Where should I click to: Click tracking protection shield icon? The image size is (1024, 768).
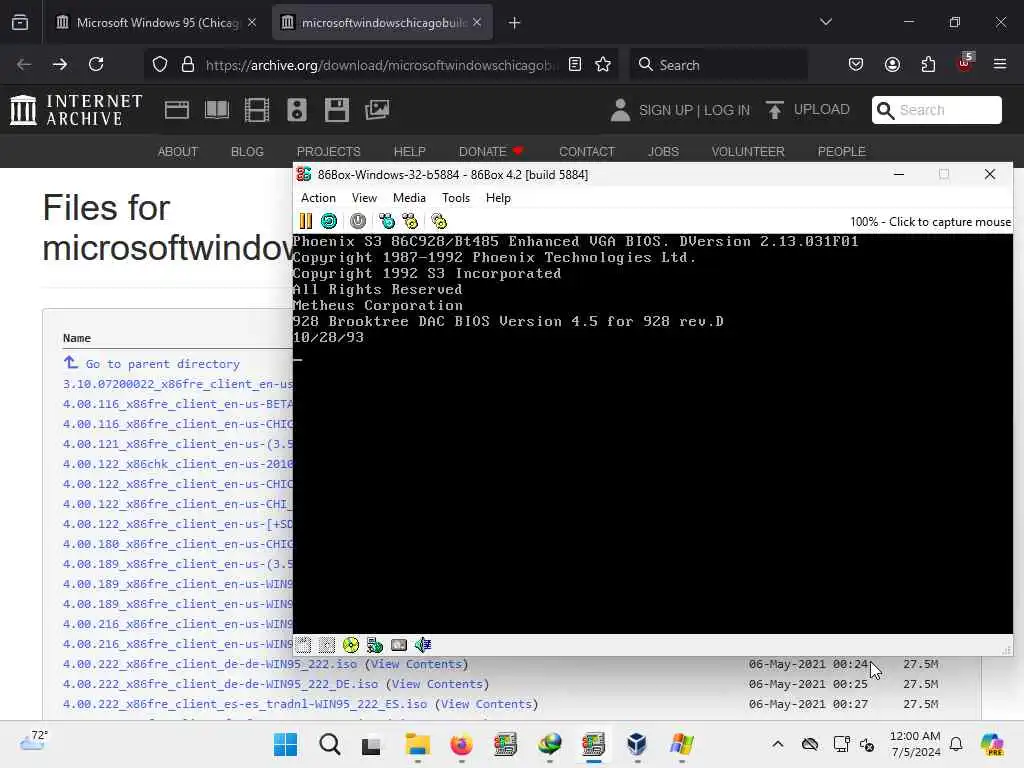coord(160,65)
